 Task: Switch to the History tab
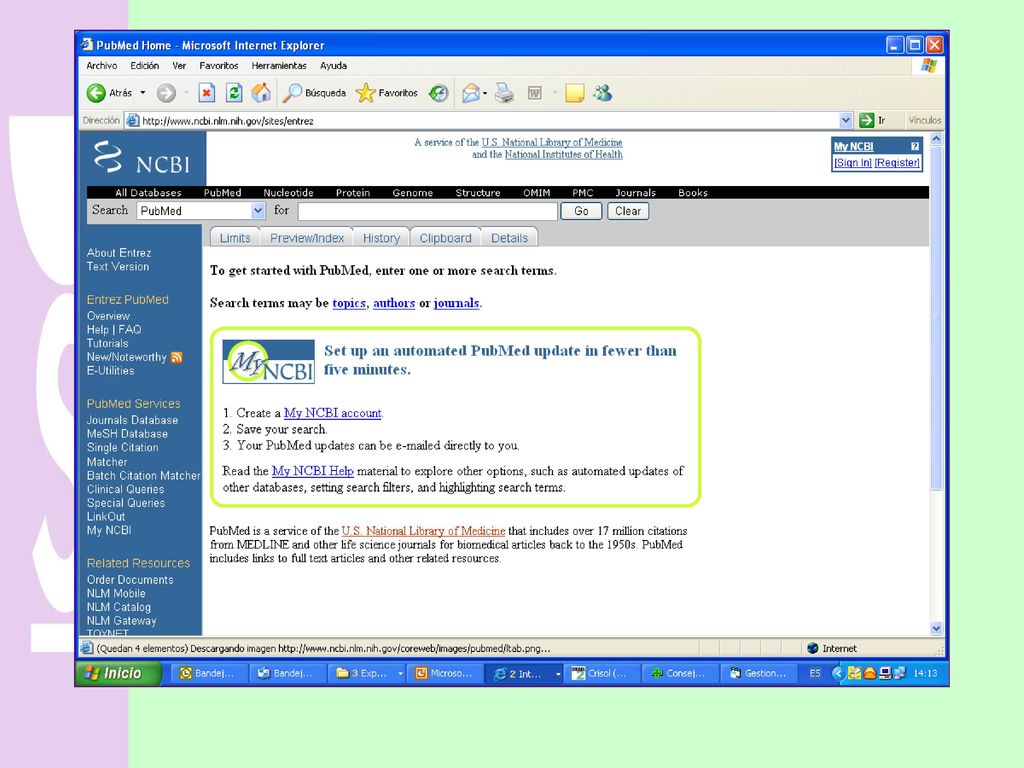tap(381, 238)
